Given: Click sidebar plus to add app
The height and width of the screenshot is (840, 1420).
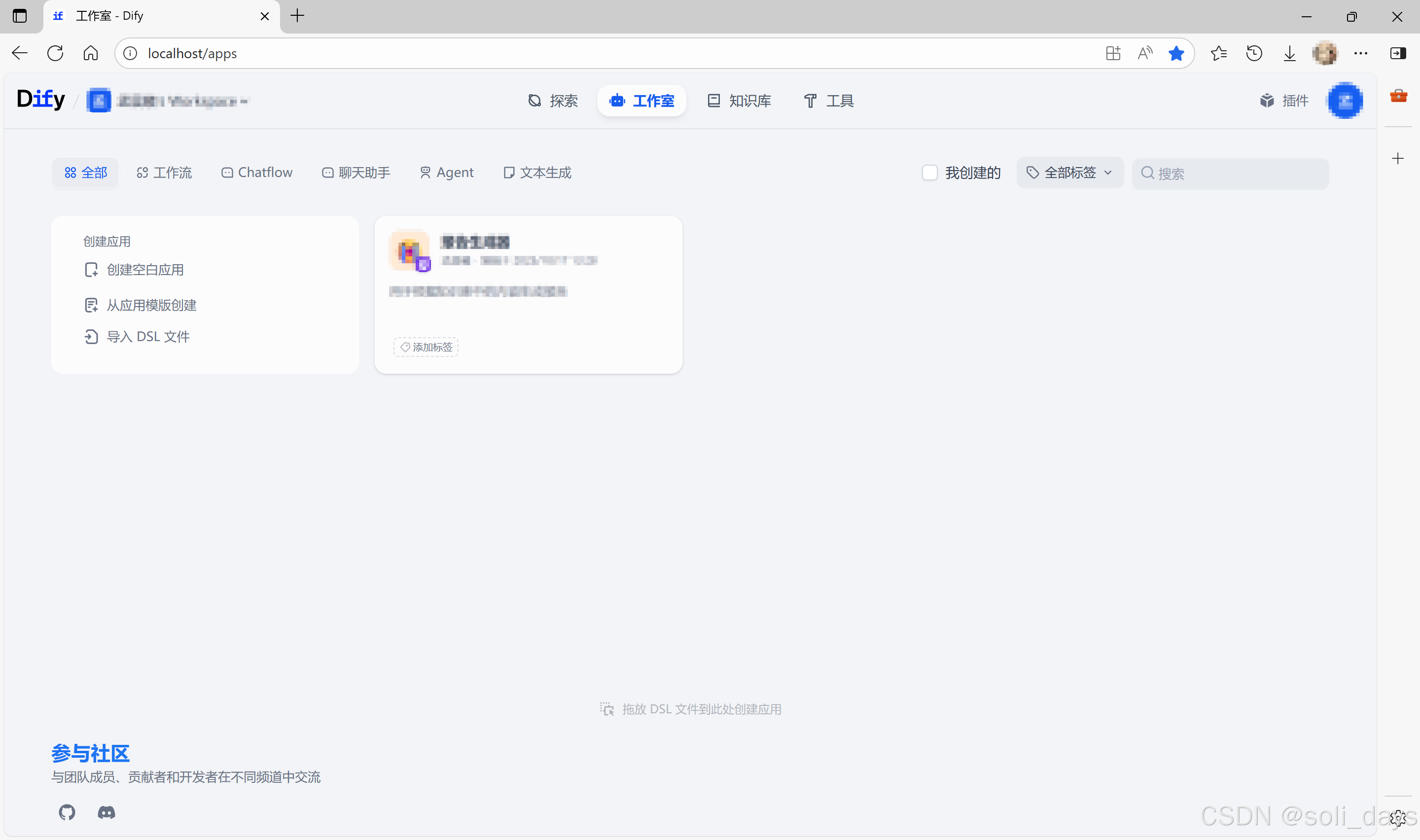Looking at the screenshot, I should click(x=1398, y=159).
